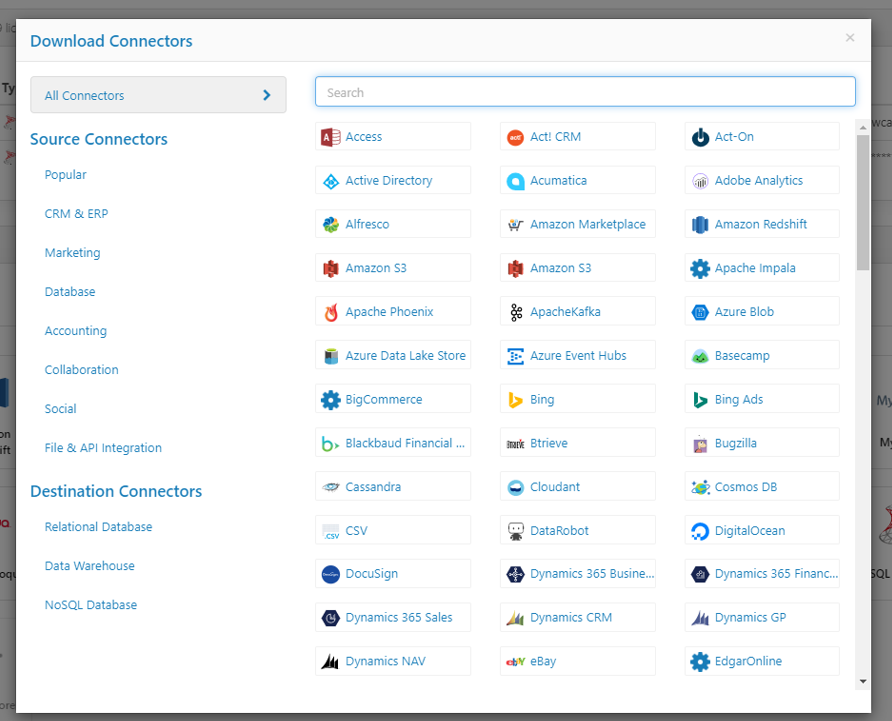892x721 pixels.
Task: Click the eBay connector icon
Action: (516, 661)
